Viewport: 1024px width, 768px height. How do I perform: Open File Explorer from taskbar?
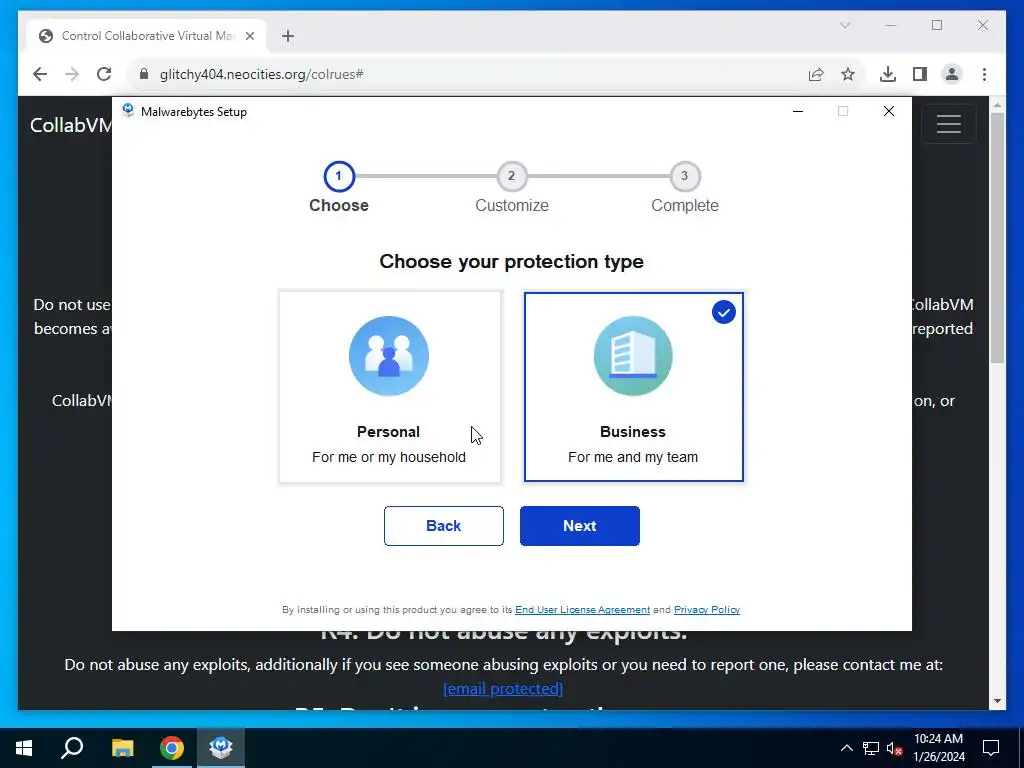pyautogui.click(x=122, y=748)
